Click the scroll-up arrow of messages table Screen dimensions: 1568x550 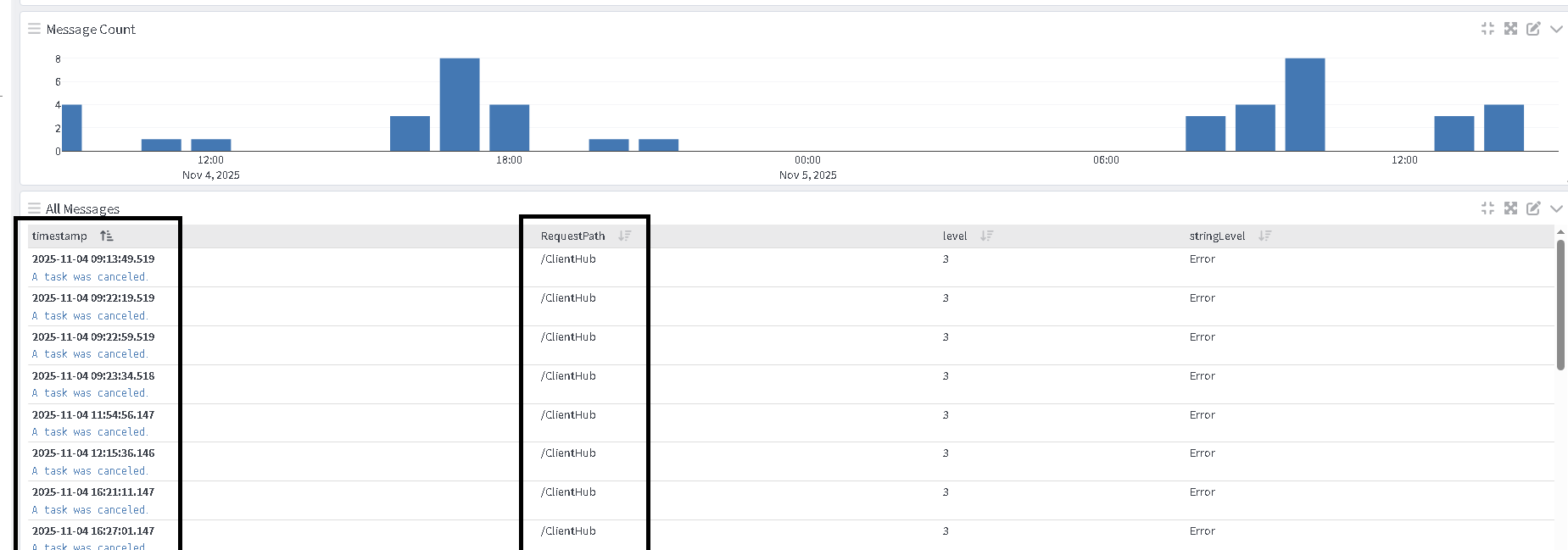tap(1560, 231)
